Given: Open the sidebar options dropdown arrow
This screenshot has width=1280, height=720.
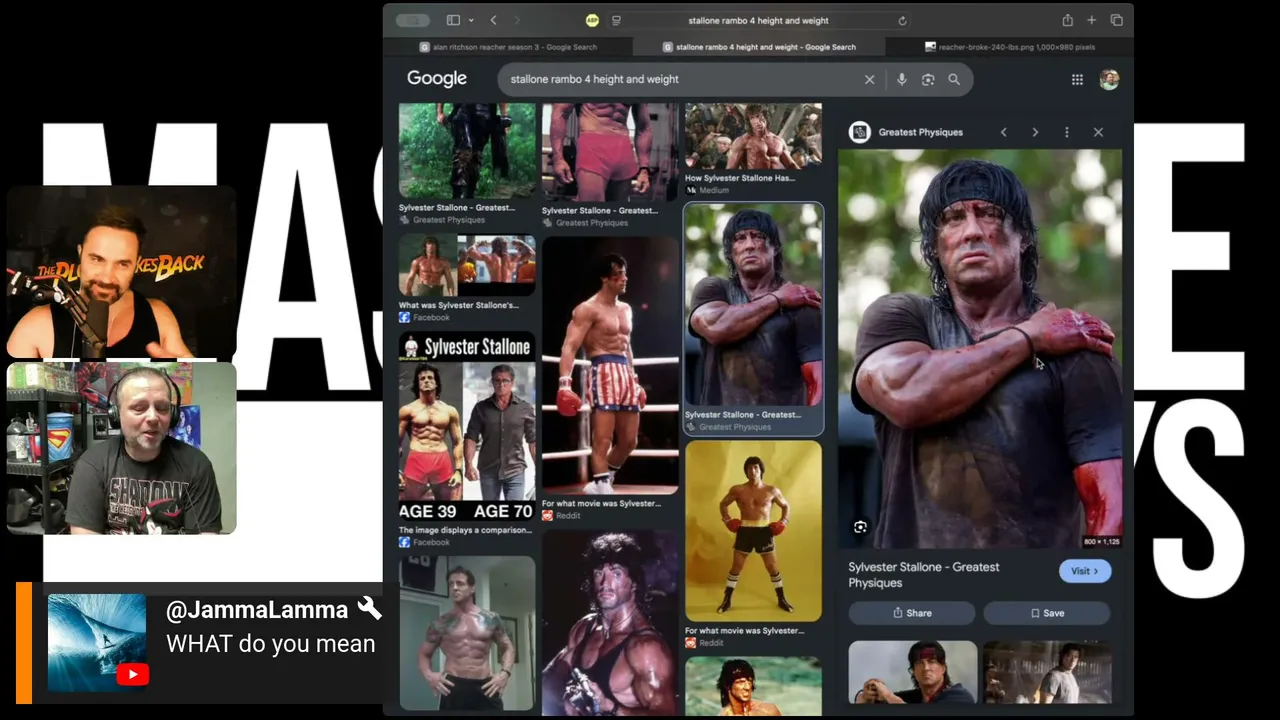Looking at the screenshot, I should point(471,20).
